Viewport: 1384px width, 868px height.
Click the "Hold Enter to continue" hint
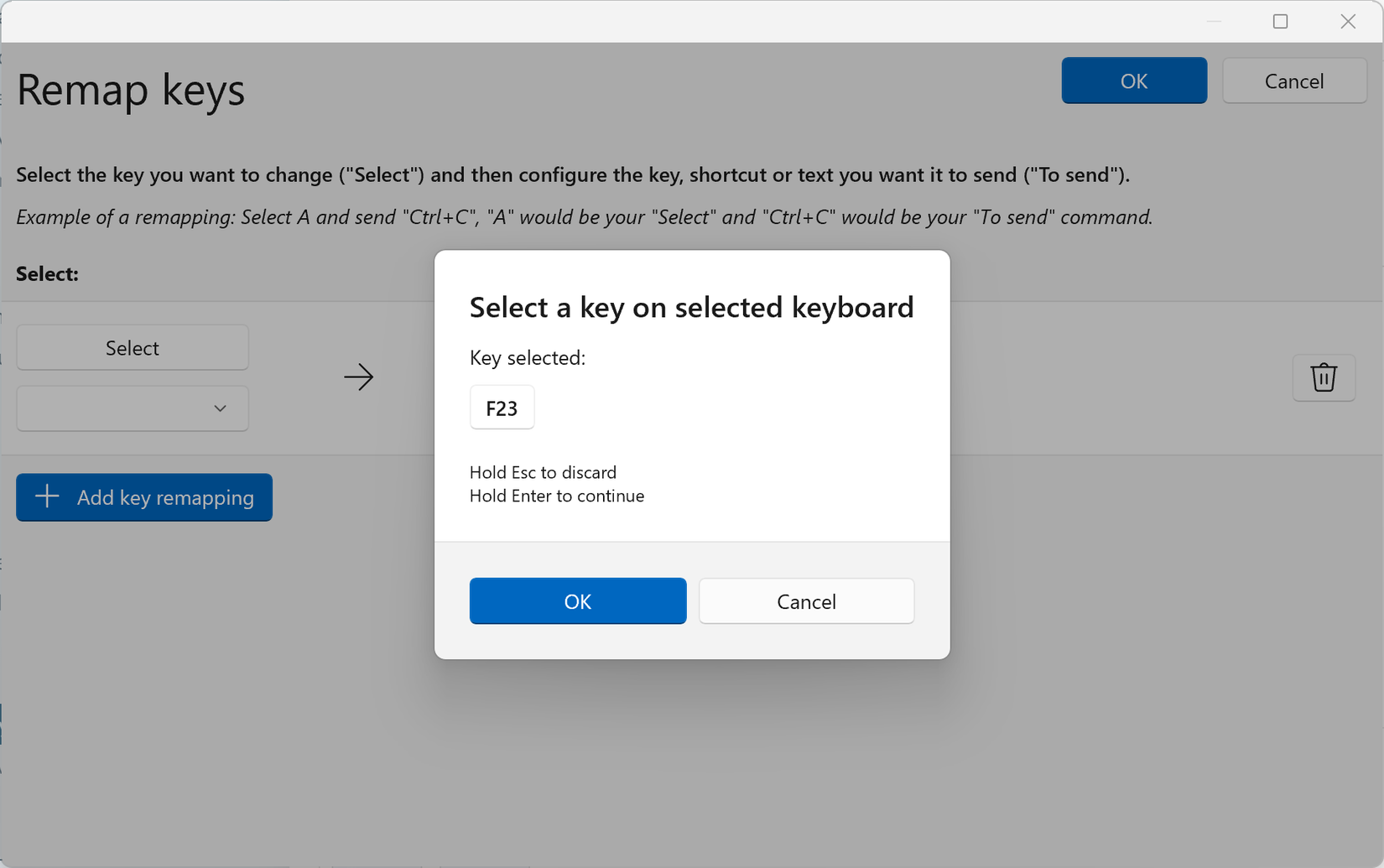(557, 496)
